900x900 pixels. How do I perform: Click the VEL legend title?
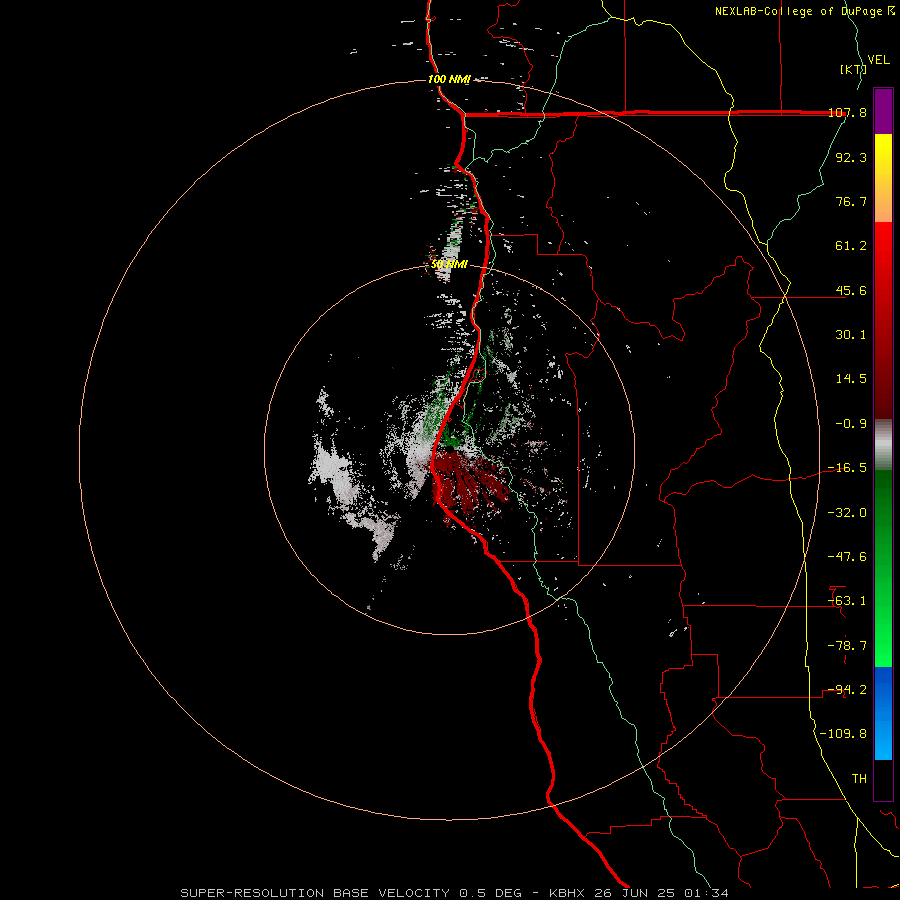(878, 60)
